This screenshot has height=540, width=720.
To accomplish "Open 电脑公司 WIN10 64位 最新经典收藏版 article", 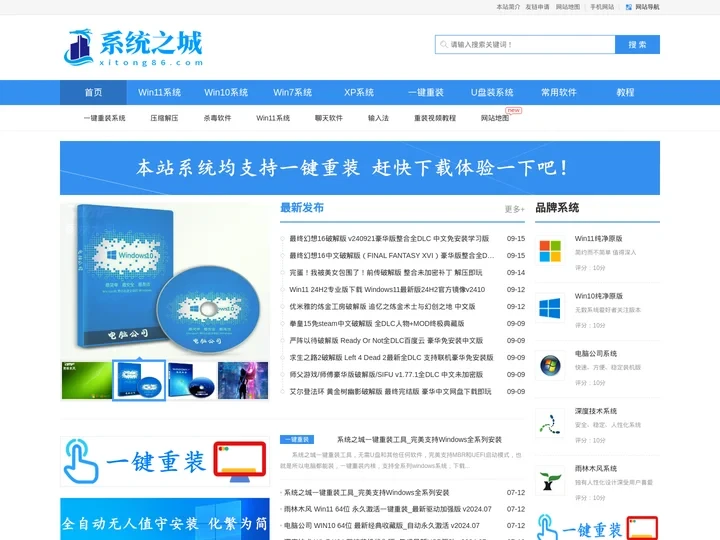I will coord(382,526).
